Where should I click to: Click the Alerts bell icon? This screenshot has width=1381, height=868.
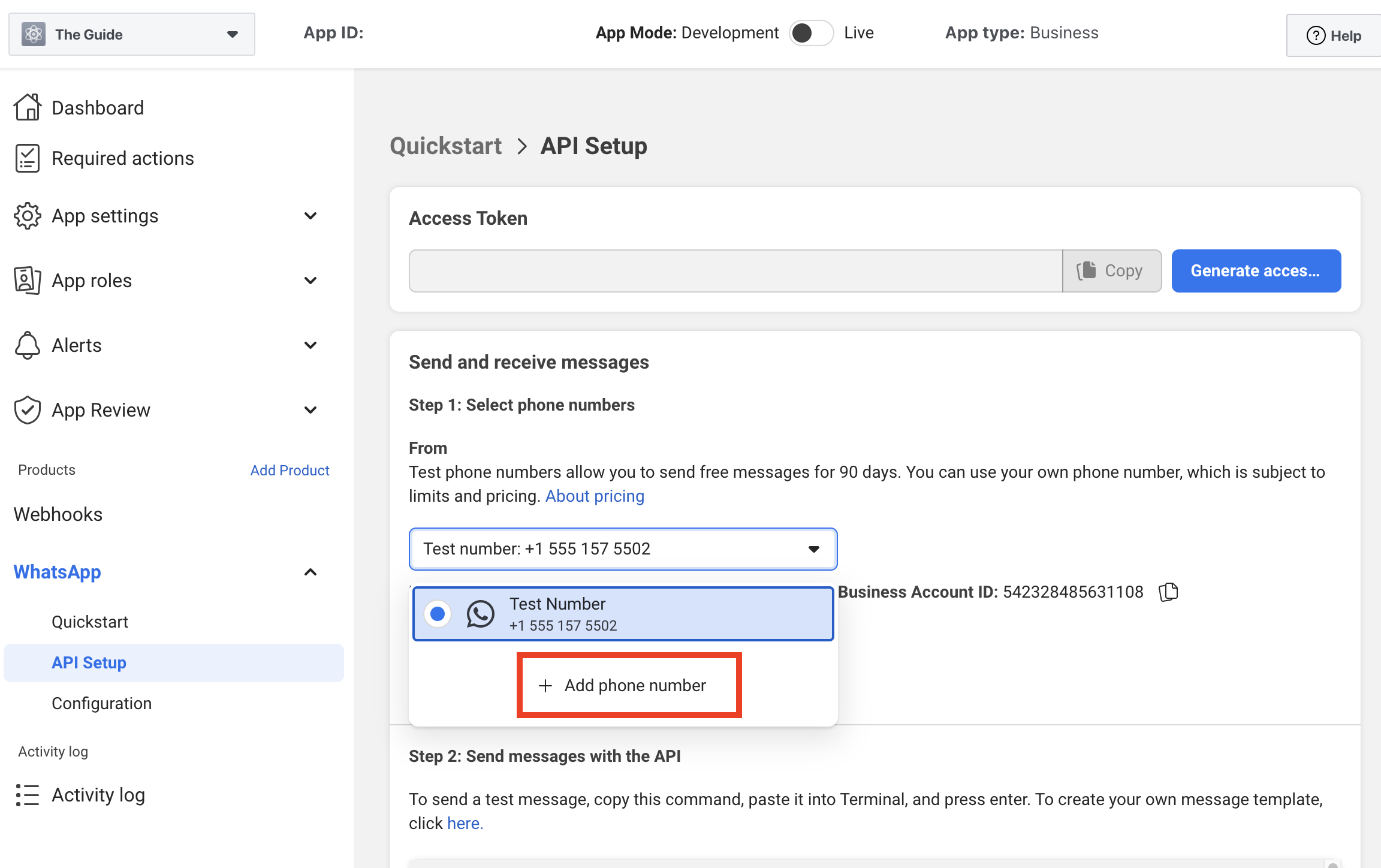pos(28,345)
